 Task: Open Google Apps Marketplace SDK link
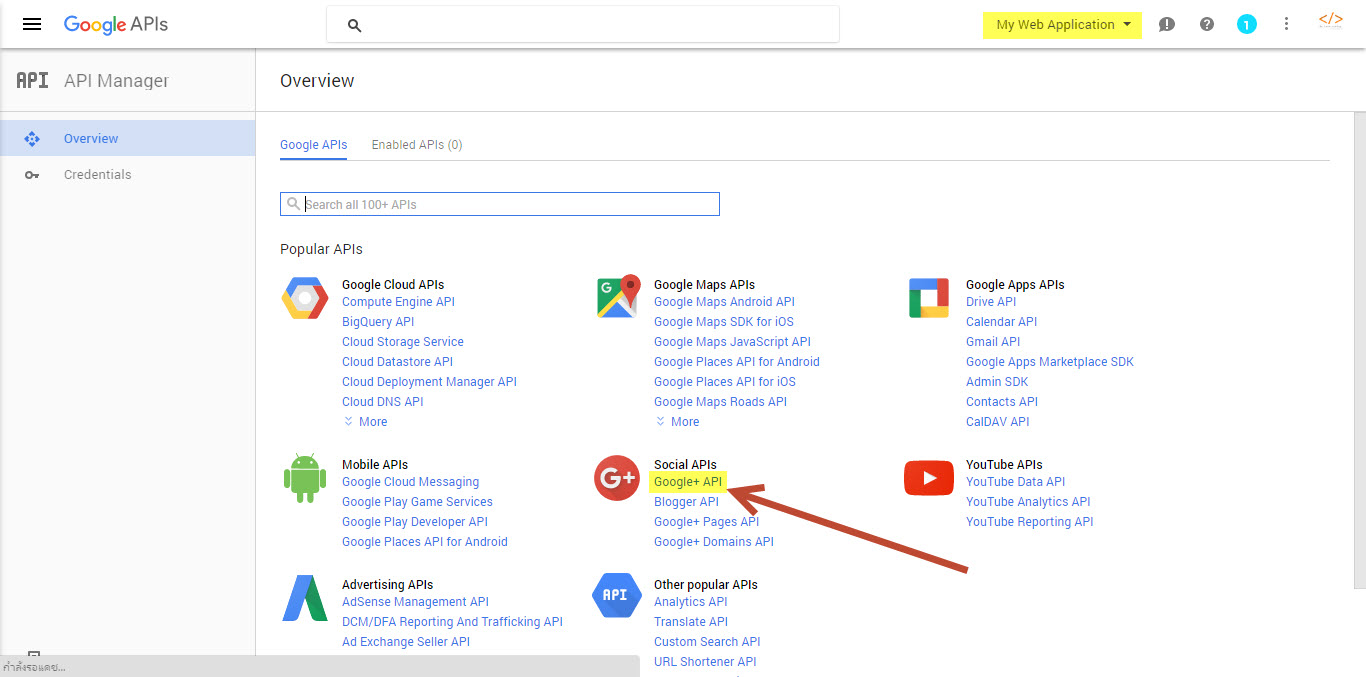(1050, 362)
